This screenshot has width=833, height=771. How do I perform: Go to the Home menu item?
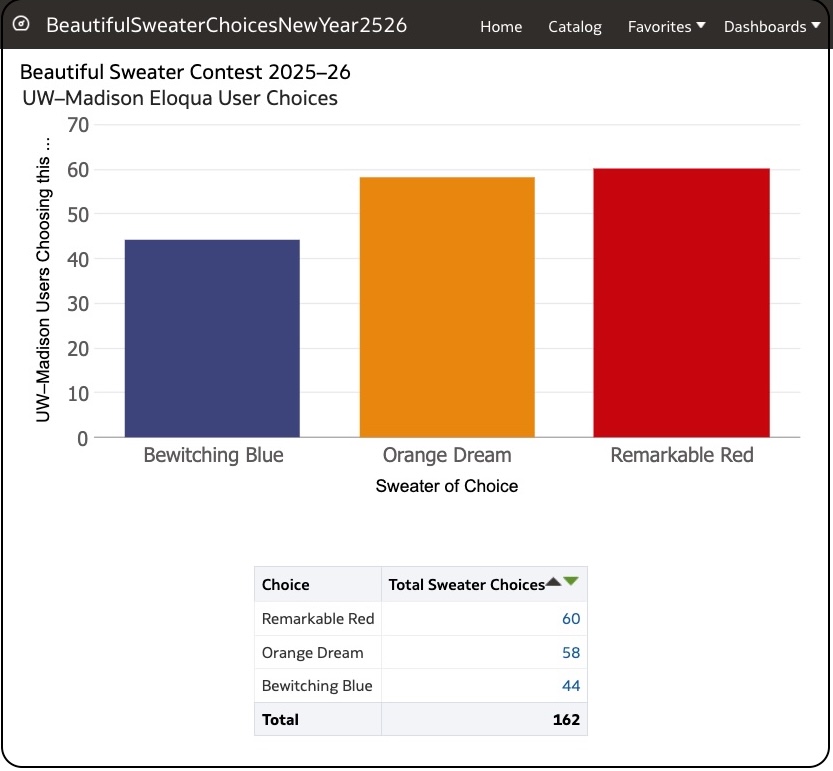[x=501, y=27]
